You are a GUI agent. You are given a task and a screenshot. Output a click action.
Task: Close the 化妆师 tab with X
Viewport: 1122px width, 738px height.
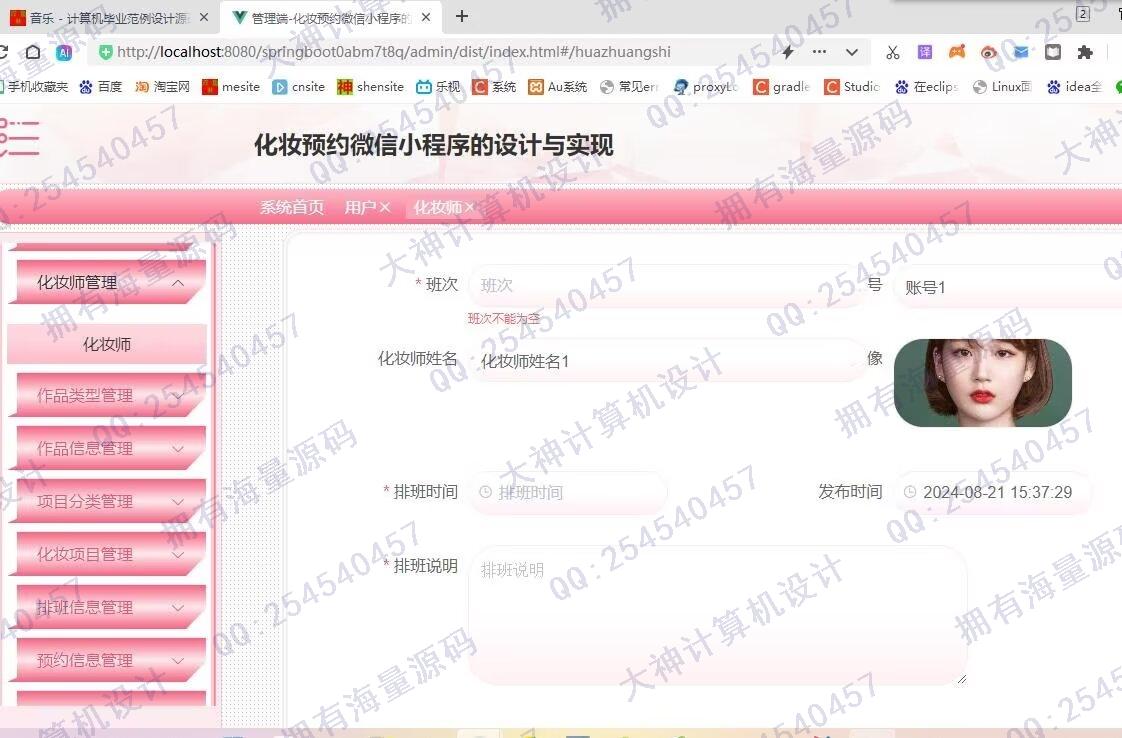tap(469, 207)
